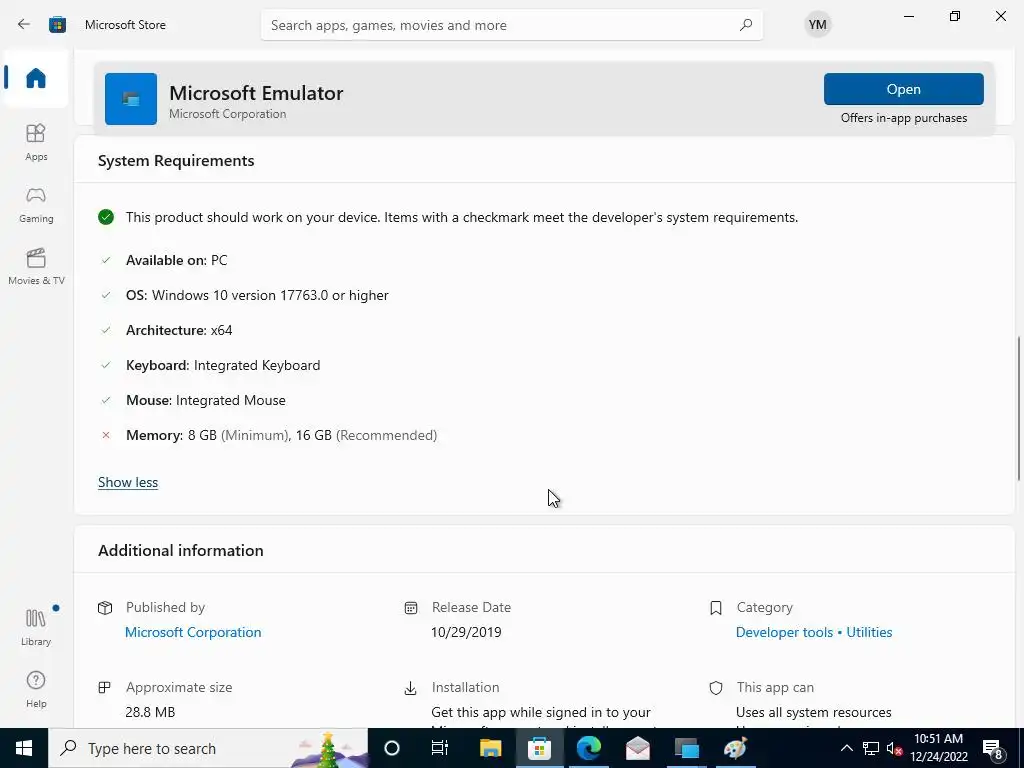Select the Mouse Integrated Mouse row
1024x768 pixels.
[x=206, y=400]
